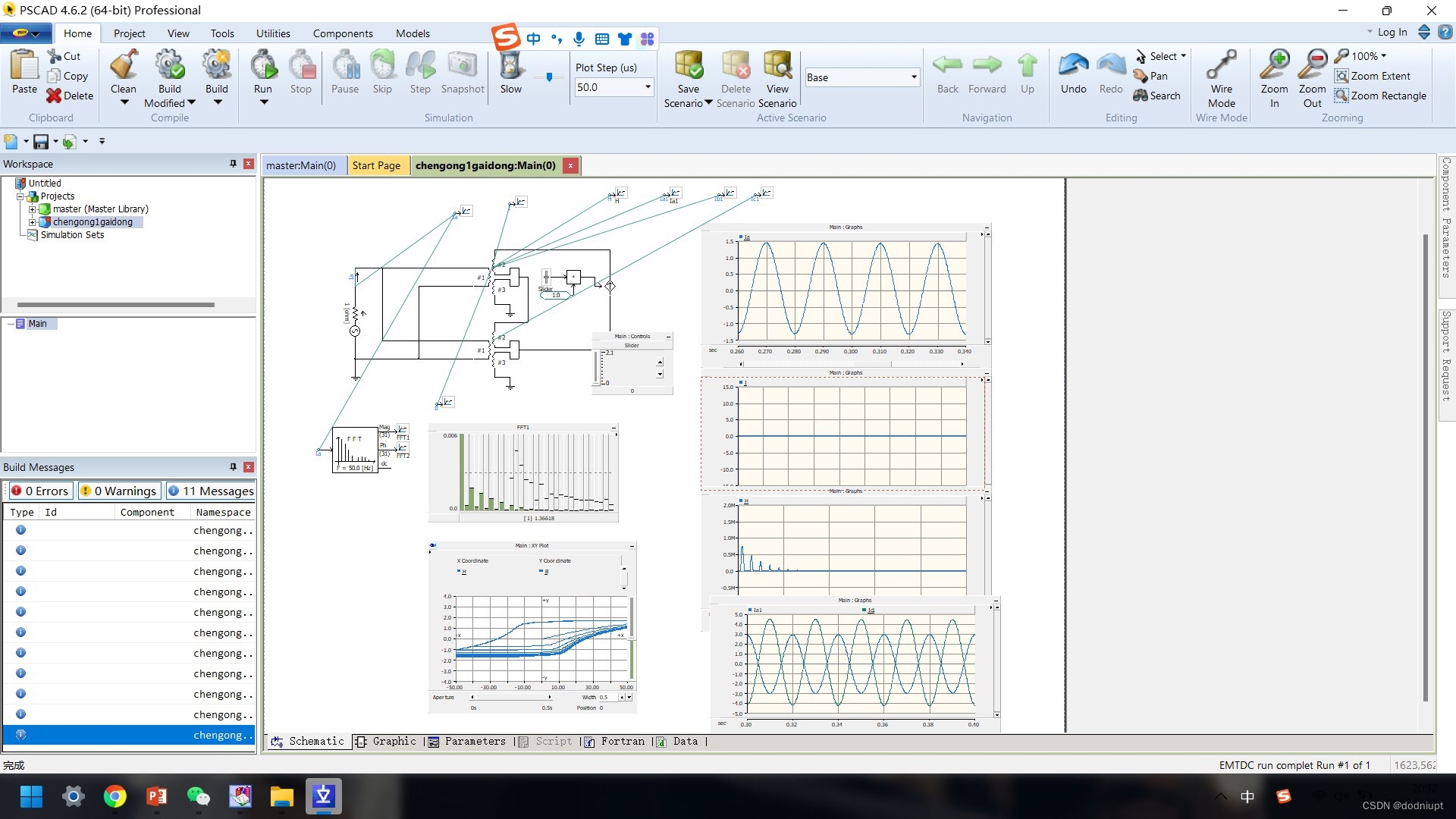Click the Search binoculars tool
This screenshot has width=1456, height=819.
click(x=1156, y=96)
